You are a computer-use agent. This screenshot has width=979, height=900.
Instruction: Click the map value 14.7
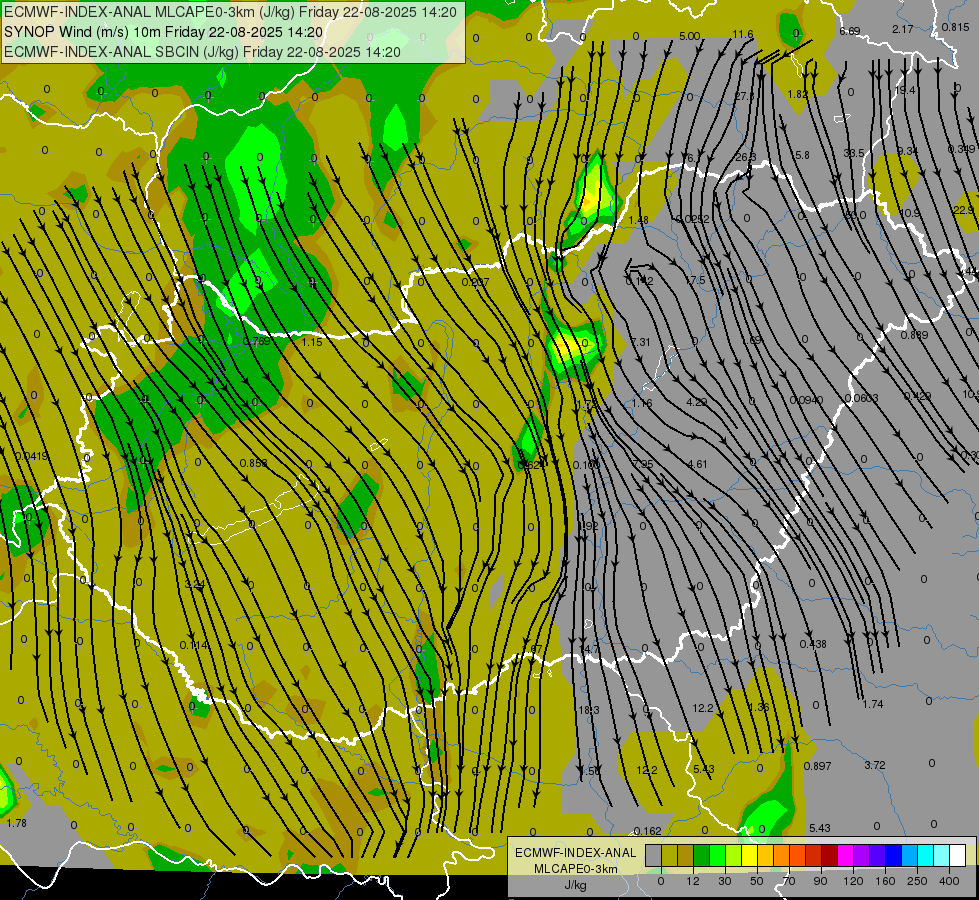click(x=589, y=649)
